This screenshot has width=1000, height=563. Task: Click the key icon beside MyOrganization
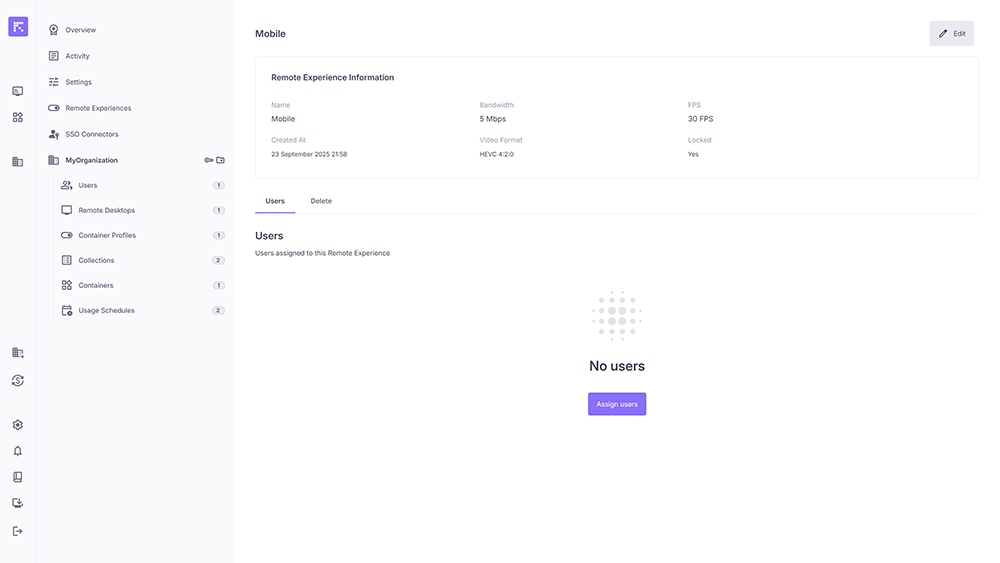click(x=209, y=160)
